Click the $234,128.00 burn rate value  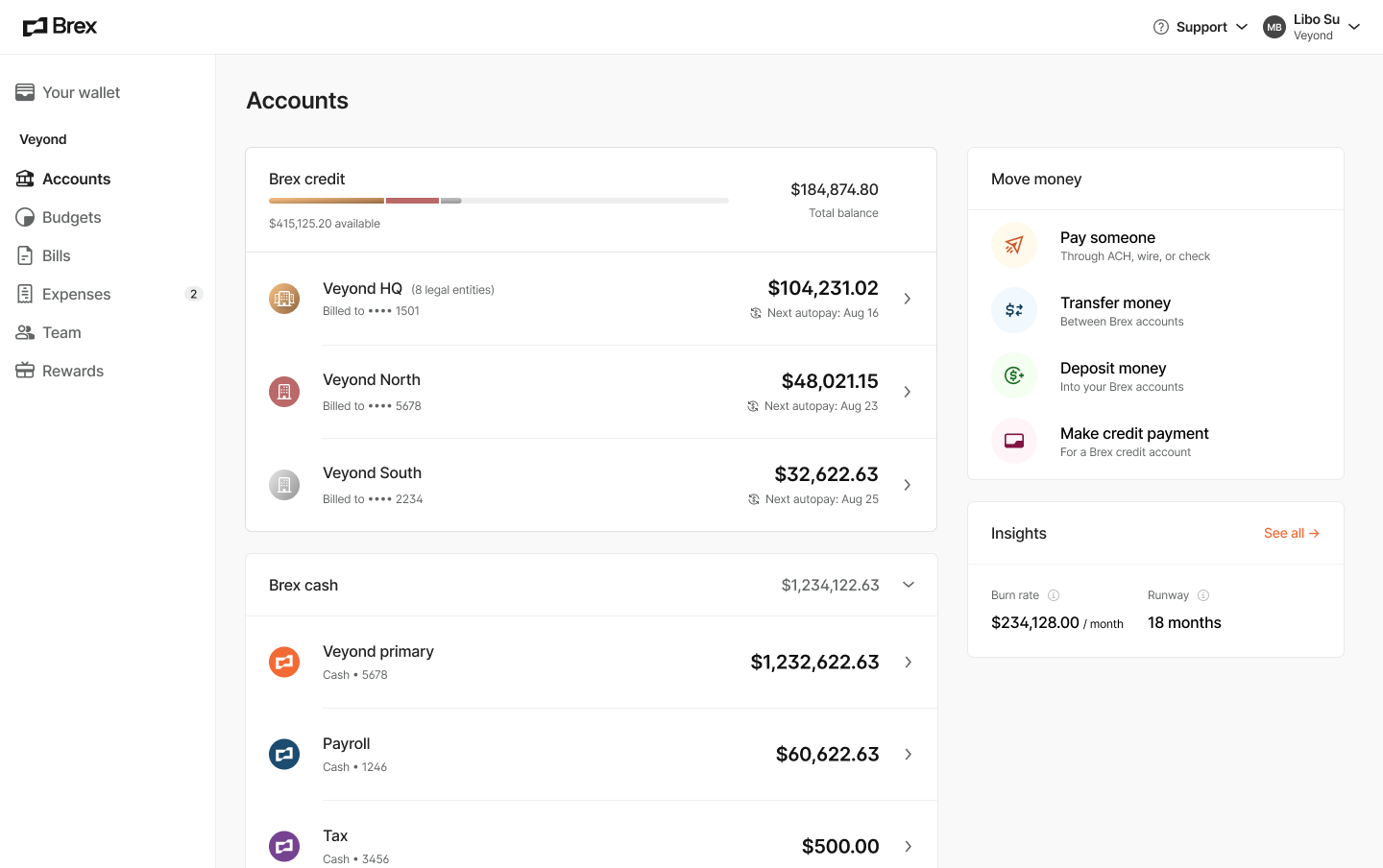point(1035,622)
